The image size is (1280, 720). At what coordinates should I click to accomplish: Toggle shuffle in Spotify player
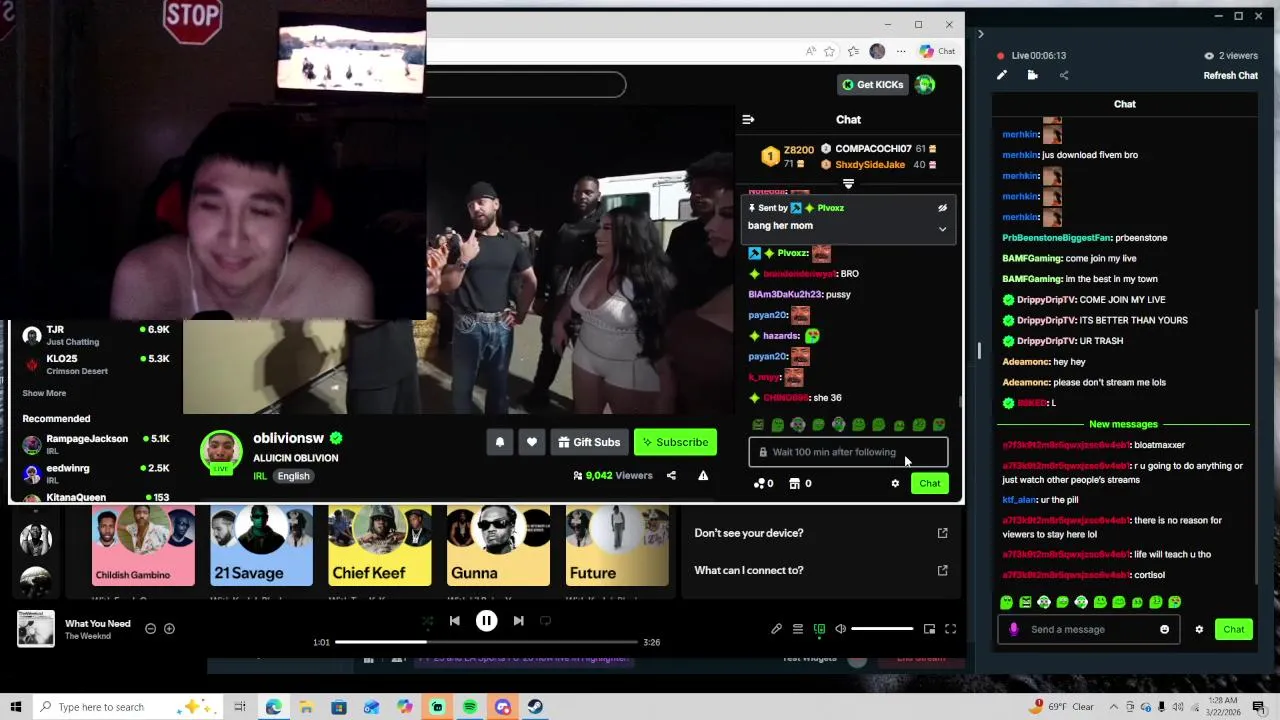[x=428, y=621]
